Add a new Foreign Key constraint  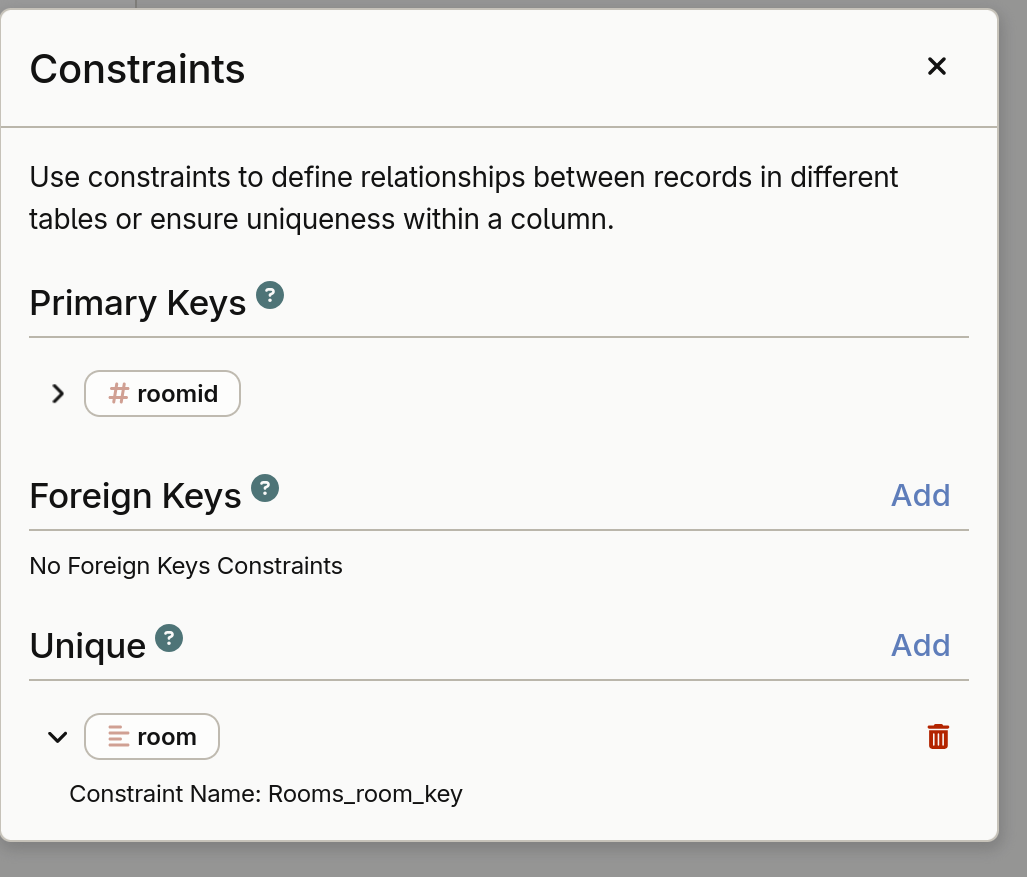coord(920,495)
